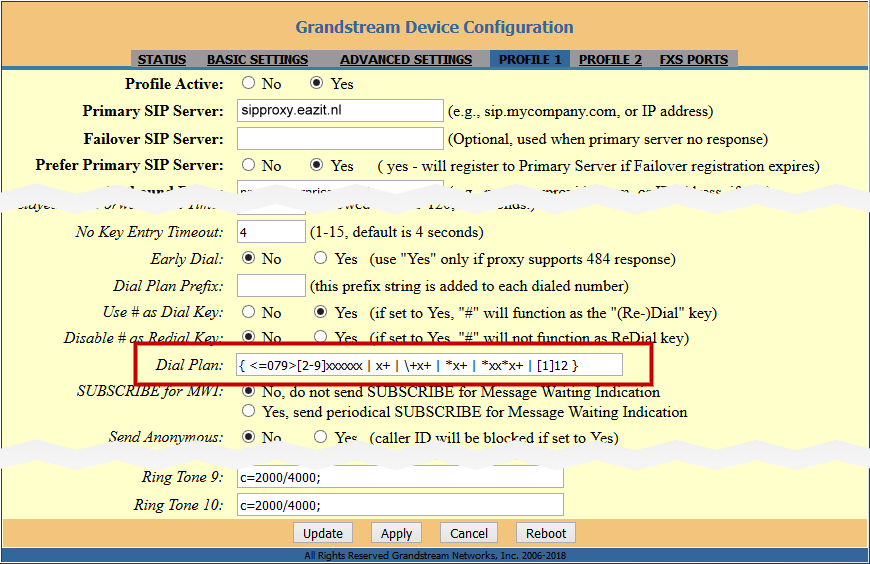Choose Yes, send periodical SUBSCRIBE option
This screenshot has width=870, height=564.
[249, 411]
